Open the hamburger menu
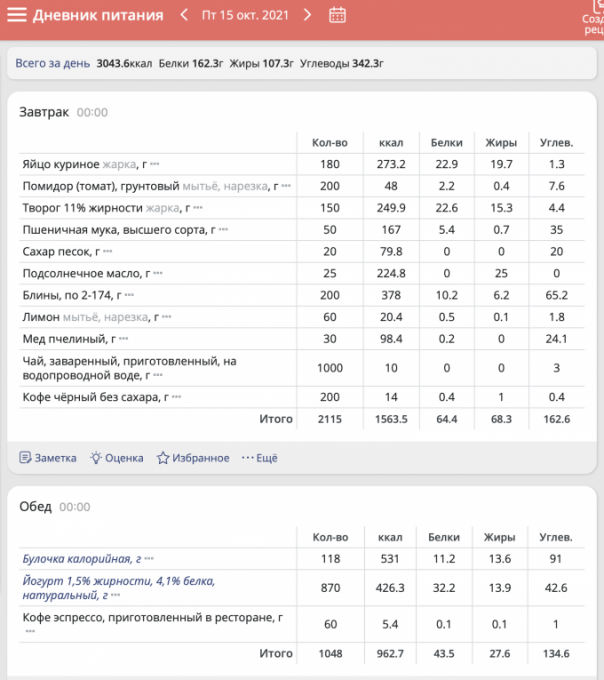Viewport: 604px width, 680px height. point(16,15)
